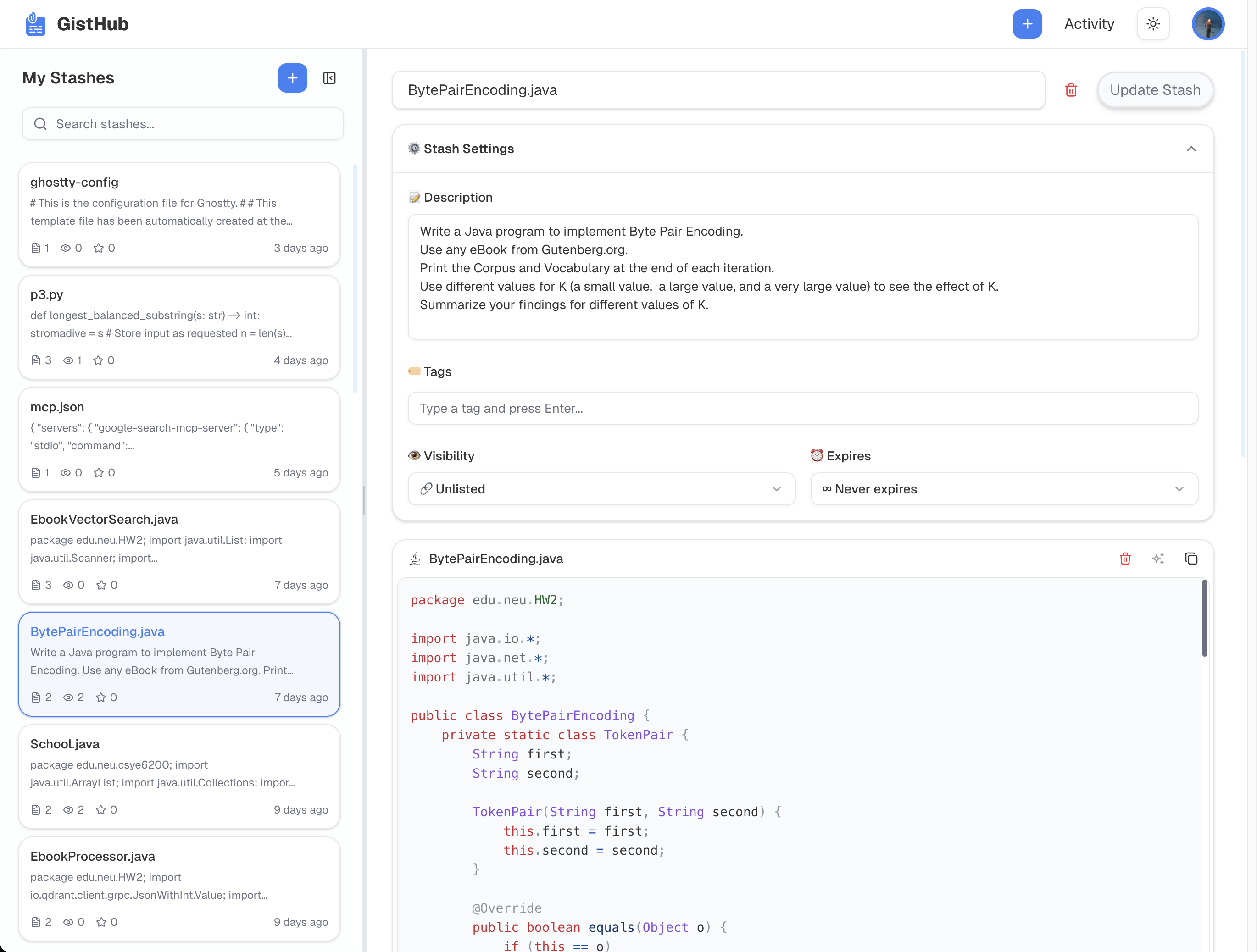1257x952 pixels.
Task: Click the Update Stash button
Action: (1155, 90)
